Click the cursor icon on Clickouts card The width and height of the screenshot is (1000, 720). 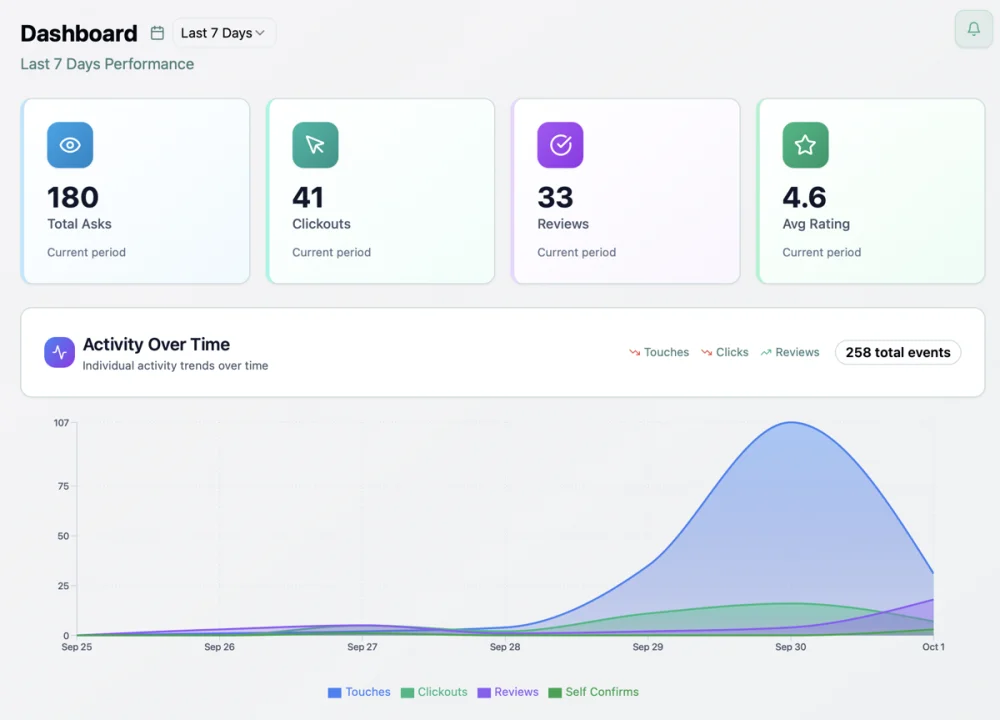[315, 145]
